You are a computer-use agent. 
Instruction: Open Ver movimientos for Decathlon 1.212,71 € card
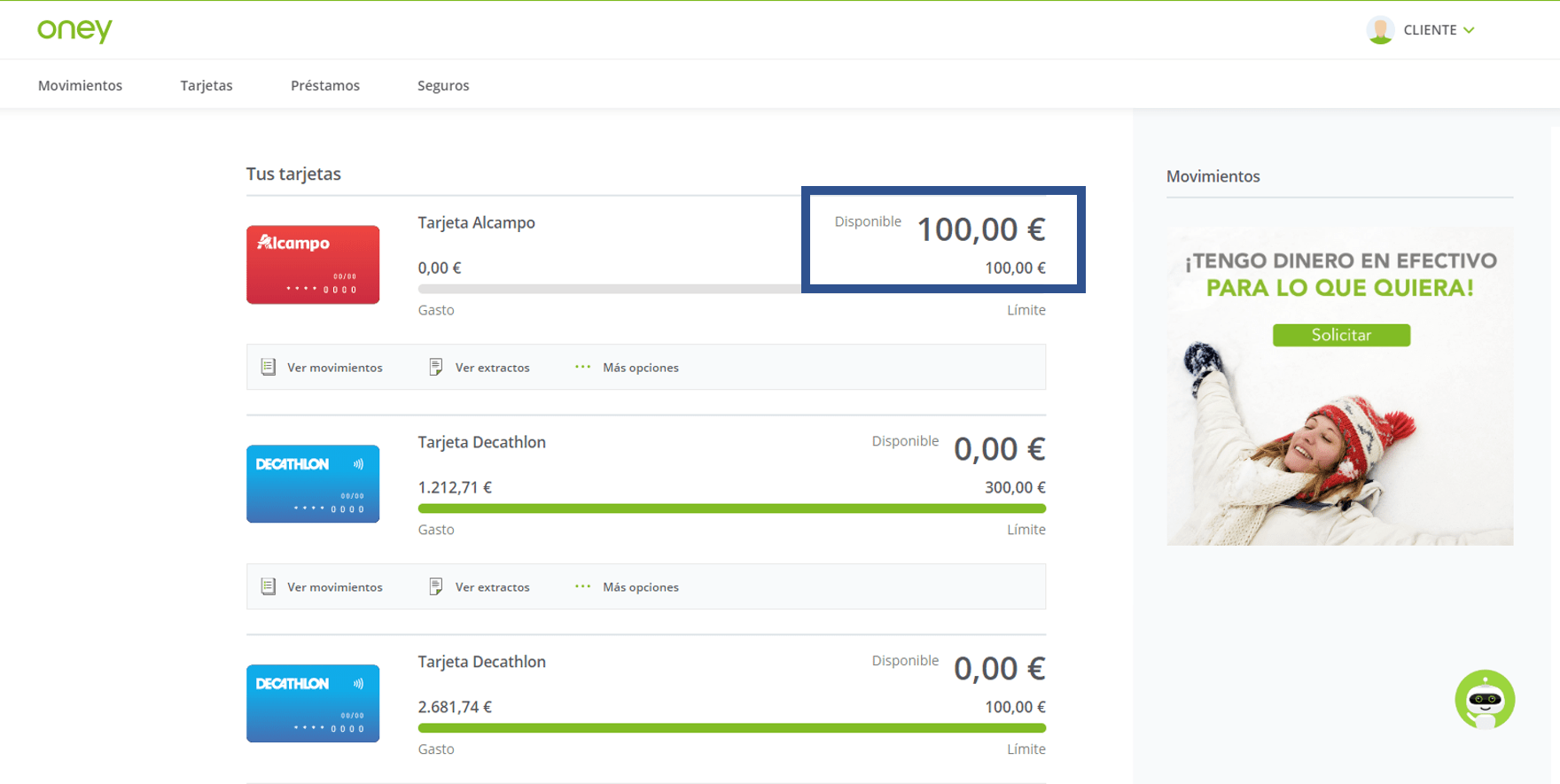click(x=335, y=587)
